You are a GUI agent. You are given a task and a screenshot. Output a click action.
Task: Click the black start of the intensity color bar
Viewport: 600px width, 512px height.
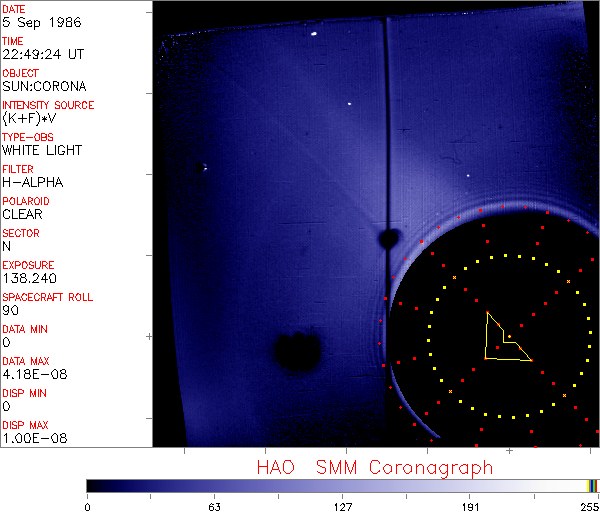point(92,485)
